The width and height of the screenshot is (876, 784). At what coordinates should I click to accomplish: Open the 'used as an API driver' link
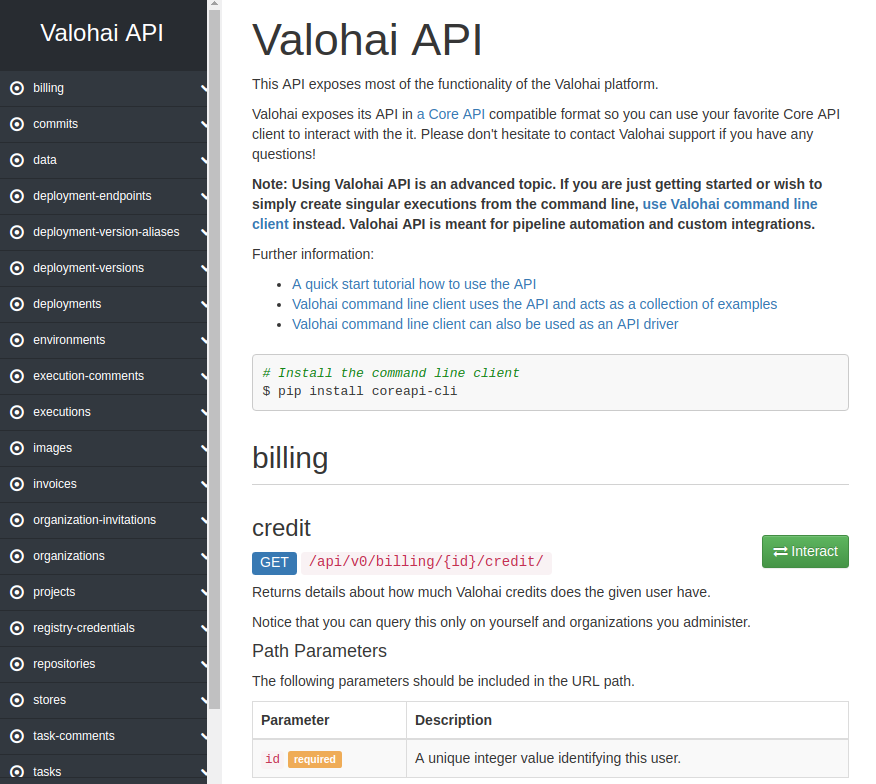(485, 325)
